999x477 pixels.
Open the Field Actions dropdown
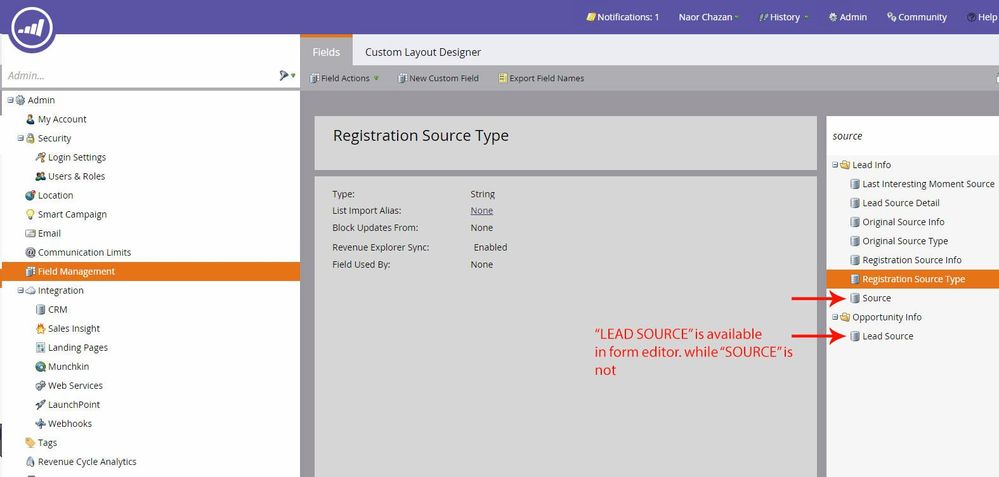tap(344, 78)
